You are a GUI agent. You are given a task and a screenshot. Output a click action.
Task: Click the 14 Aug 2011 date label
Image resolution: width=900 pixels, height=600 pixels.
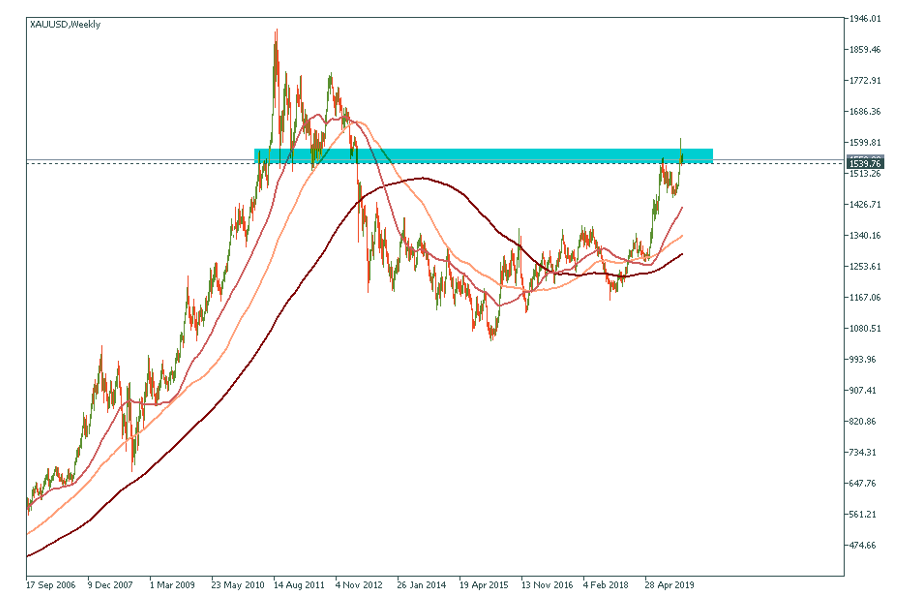click(x=301, y=585)
